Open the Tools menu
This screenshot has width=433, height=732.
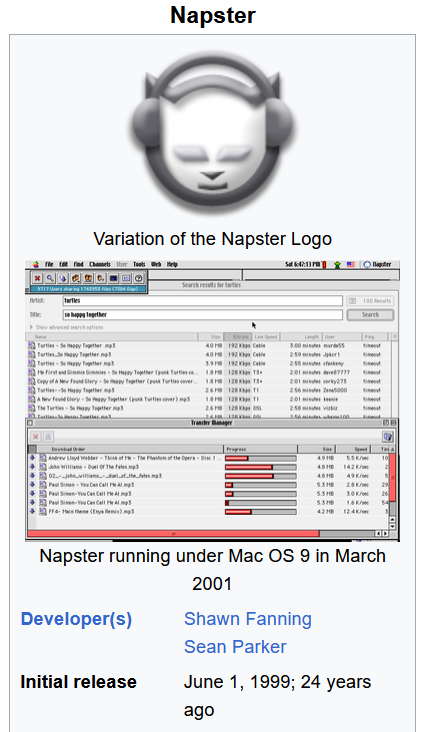coord(139,264)
